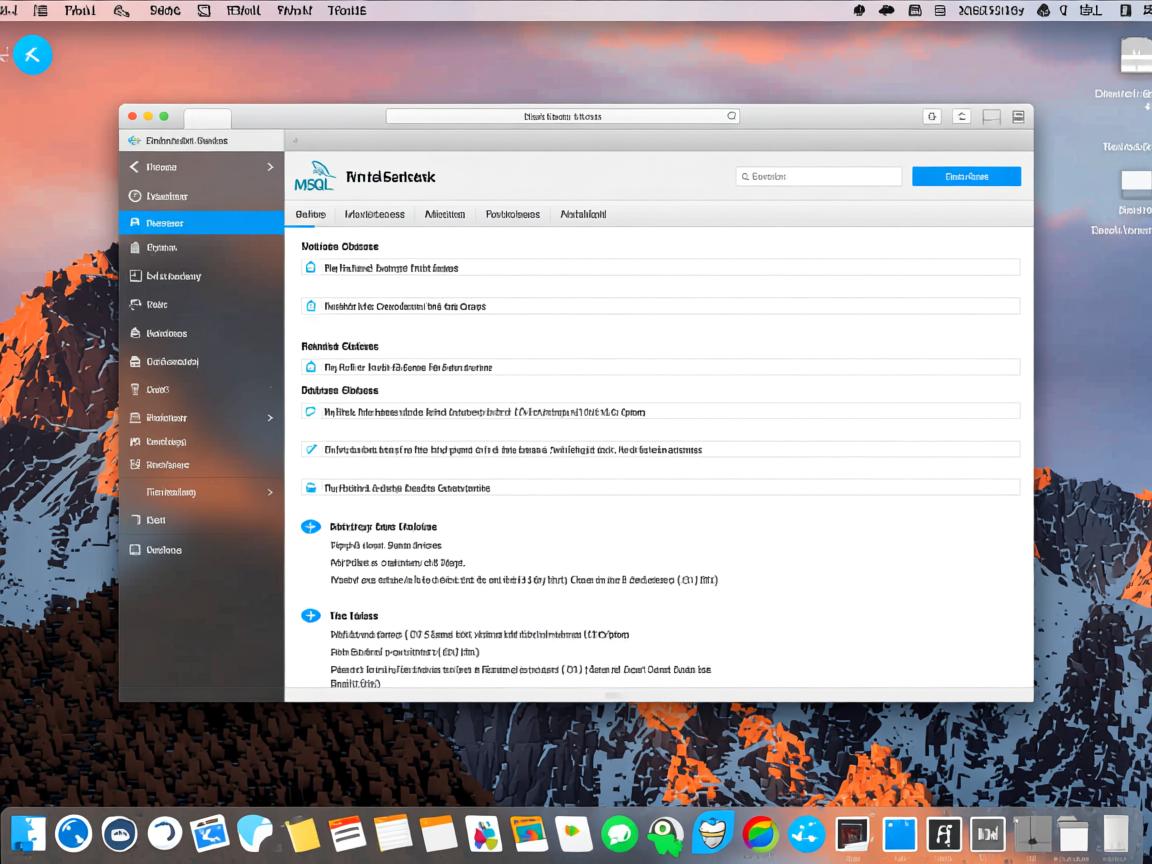Click the round blue icon on the desktop top-left
The image size is (1152, 864).
coord(32,54)
